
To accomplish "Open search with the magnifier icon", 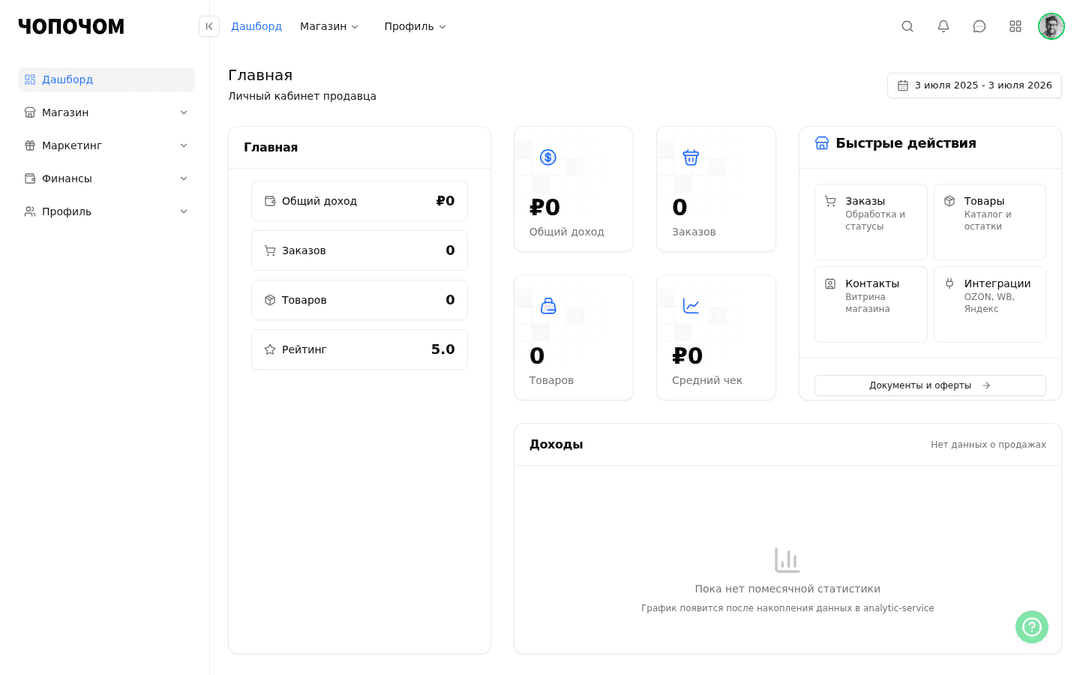I will coord(907,26).
